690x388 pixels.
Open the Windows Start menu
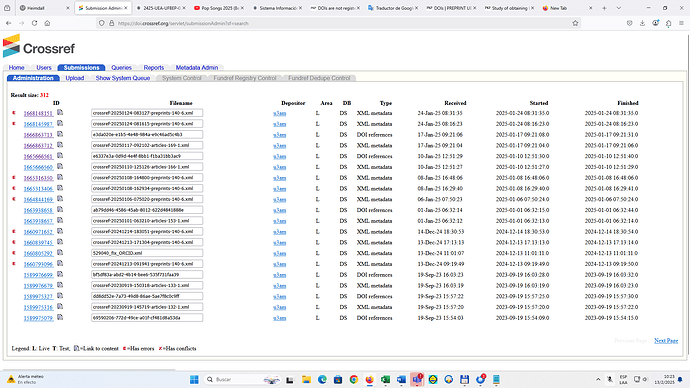point(194,380)
